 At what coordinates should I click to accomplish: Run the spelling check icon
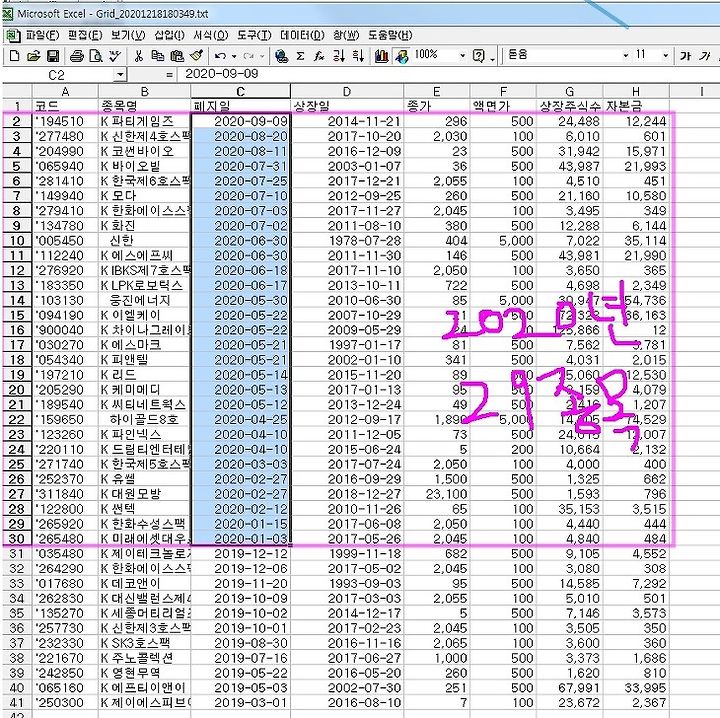coord(115,56)
